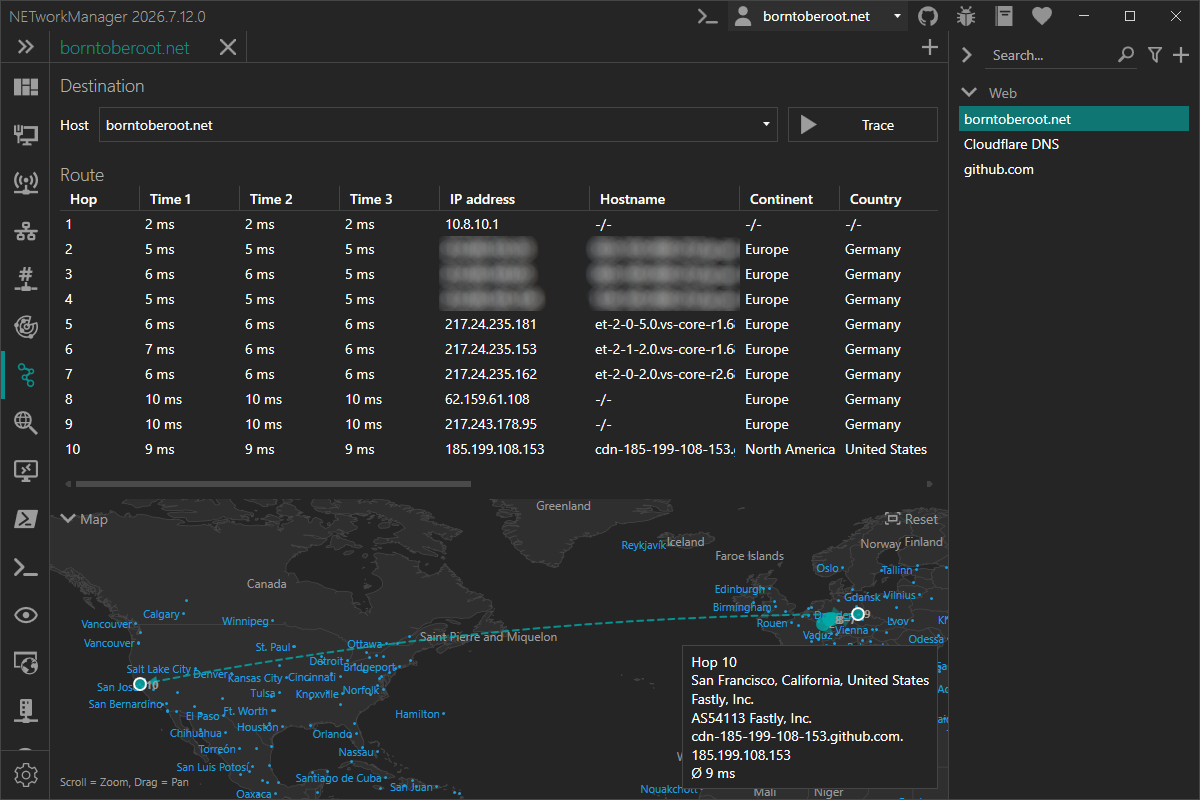This screenshot has width=1200, height=800.
Task: Select IP address 185.199.108.153 in hop 10 row
Action: 495,449
